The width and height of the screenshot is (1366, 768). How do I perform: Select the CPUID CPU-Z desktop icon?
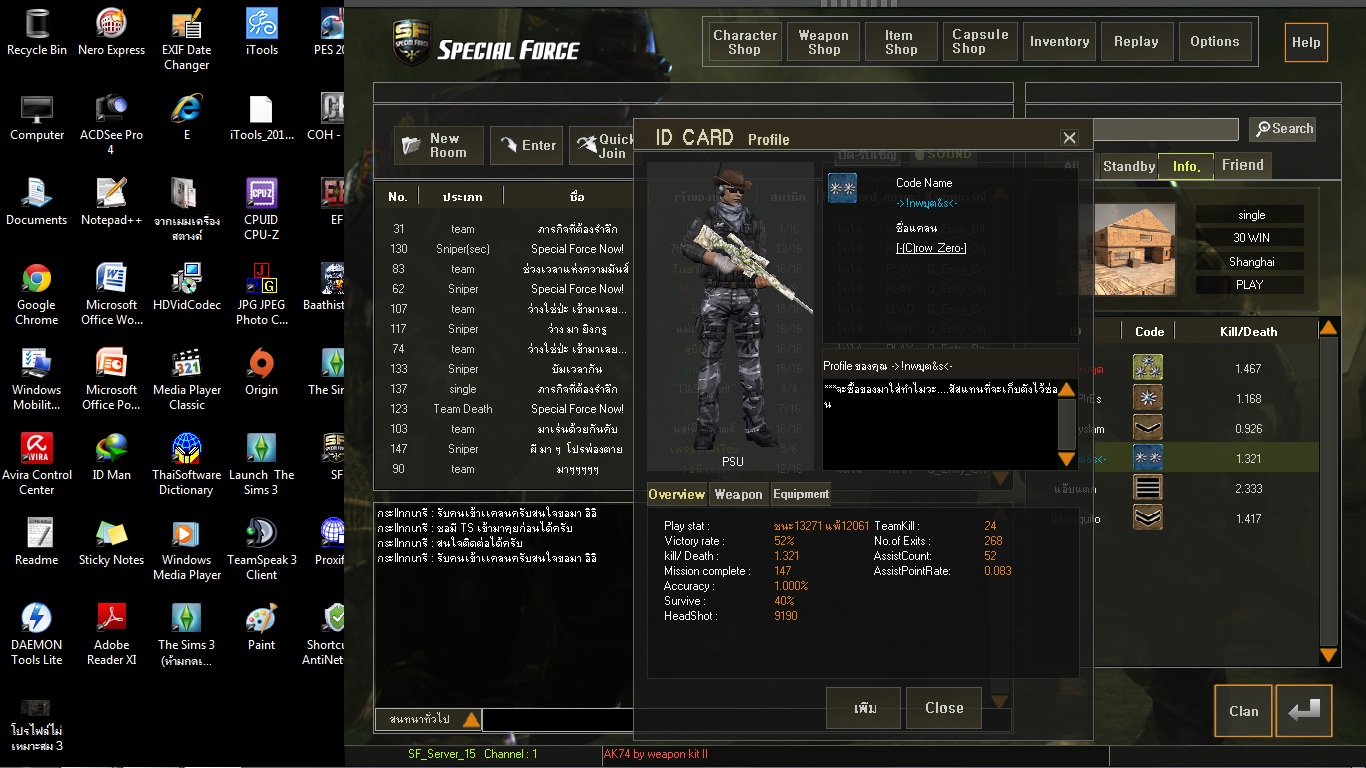click(261, 210)
